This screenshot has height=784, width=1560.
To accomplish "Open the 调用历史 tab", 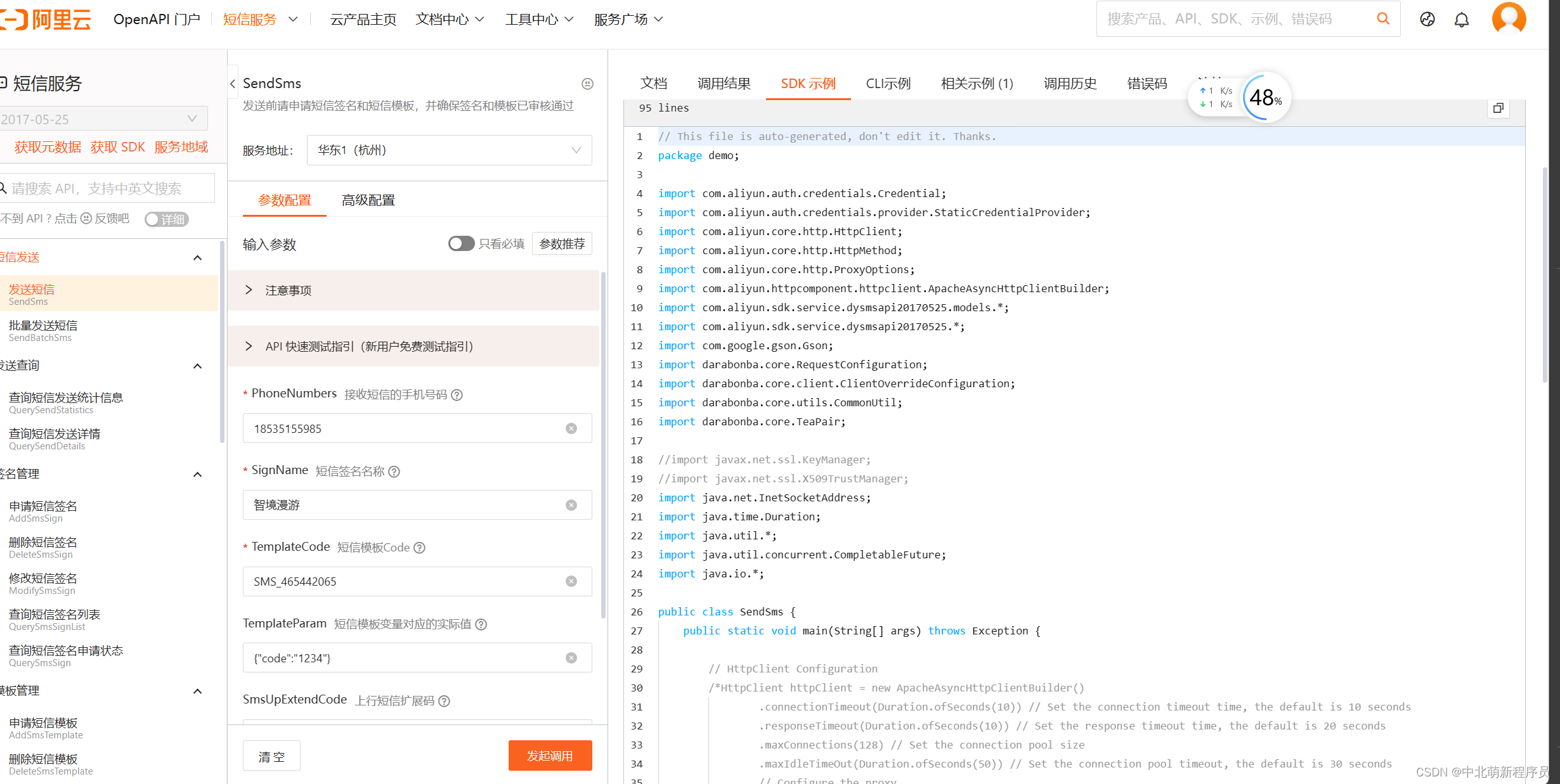I will 1070,84.
